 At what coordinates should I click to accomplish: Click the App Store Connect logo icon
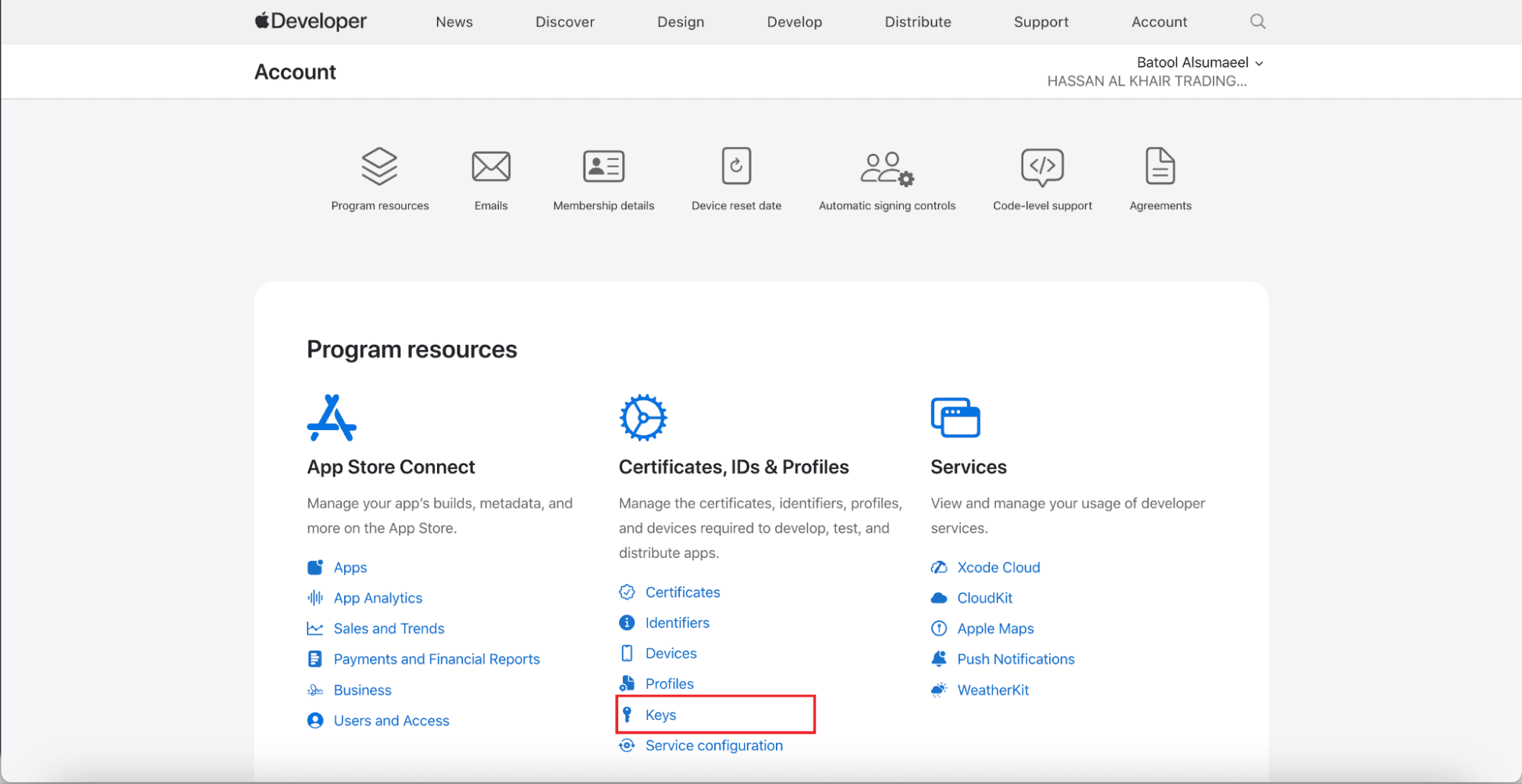(x=331, y=417)
